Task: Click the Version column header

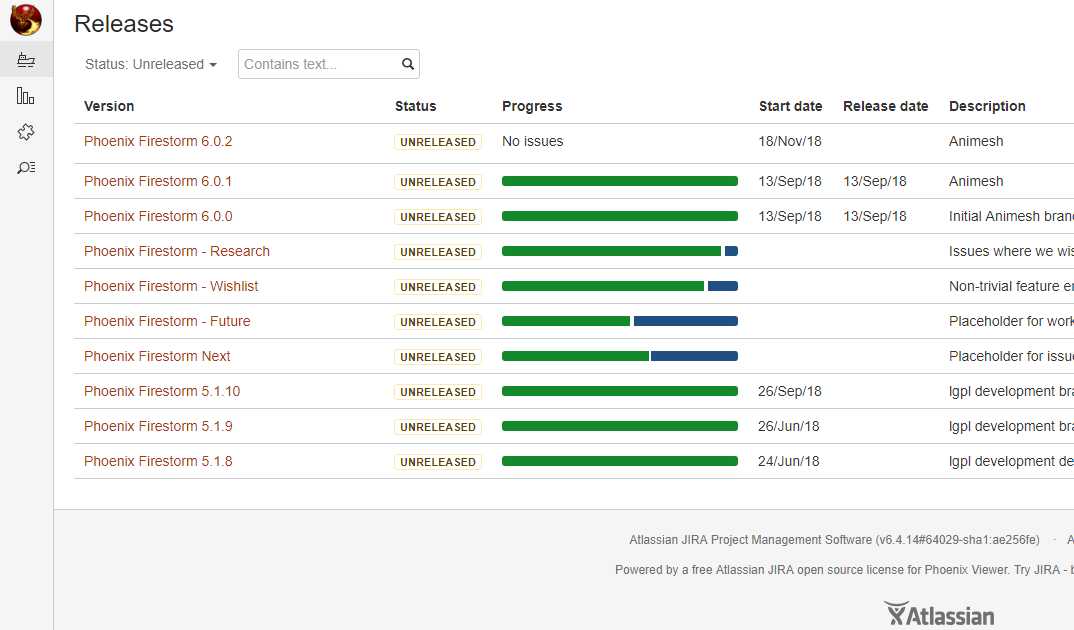Action: (x=109, y=106)
